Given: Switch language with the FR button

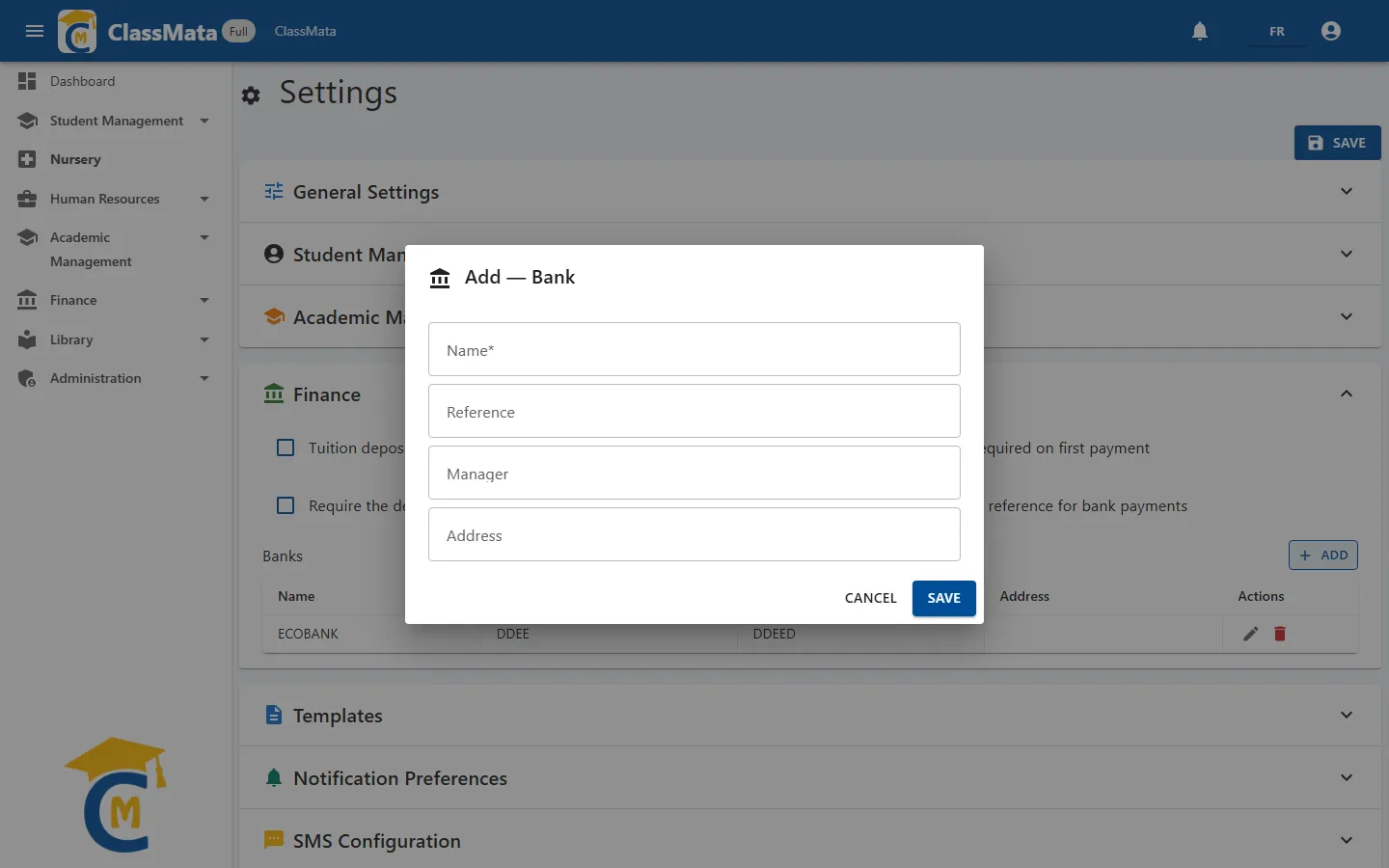Looking at the screenshot, I should (x=1277, y=31).
